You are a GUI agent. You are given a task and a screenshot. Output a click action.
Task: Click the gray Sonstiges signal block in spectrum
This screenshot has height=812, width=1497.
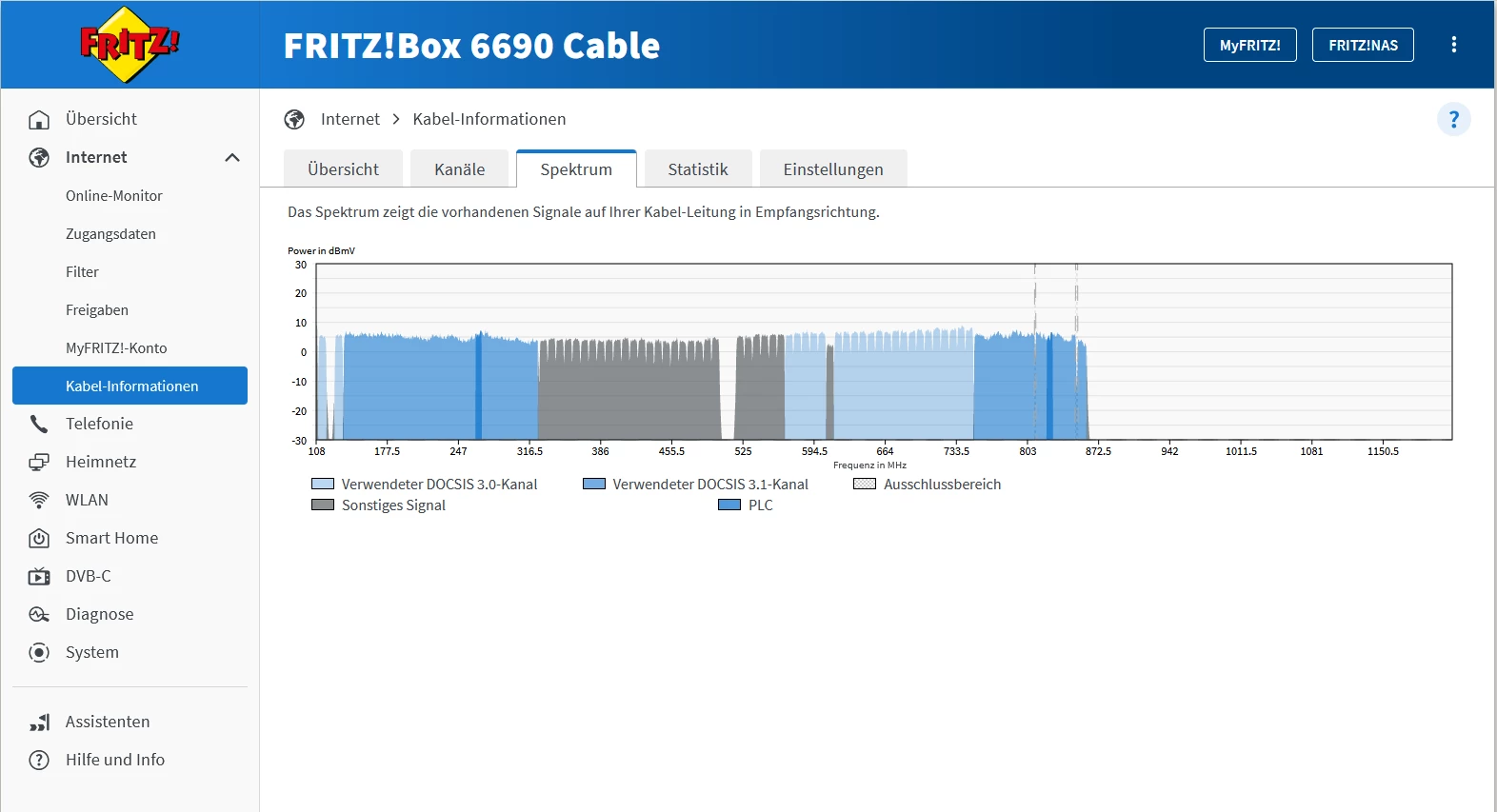(x=629, y=390)
